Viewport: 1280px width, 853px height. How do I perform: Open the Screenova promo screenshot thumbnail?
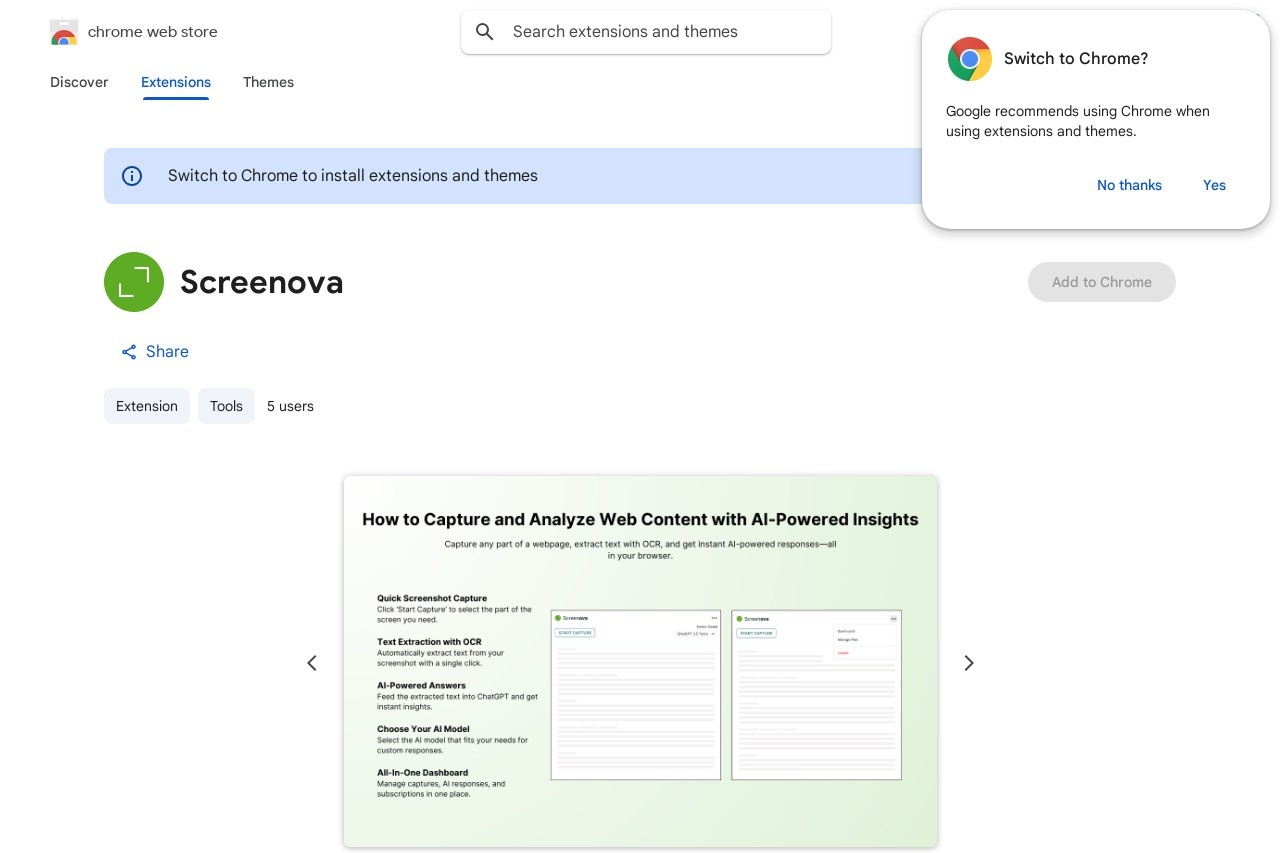click(640, 661)
